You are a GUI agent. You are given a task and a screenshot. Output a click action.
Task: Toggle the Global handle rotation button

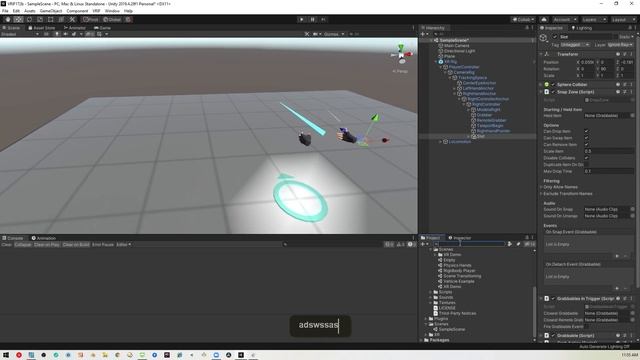(112, 20)
